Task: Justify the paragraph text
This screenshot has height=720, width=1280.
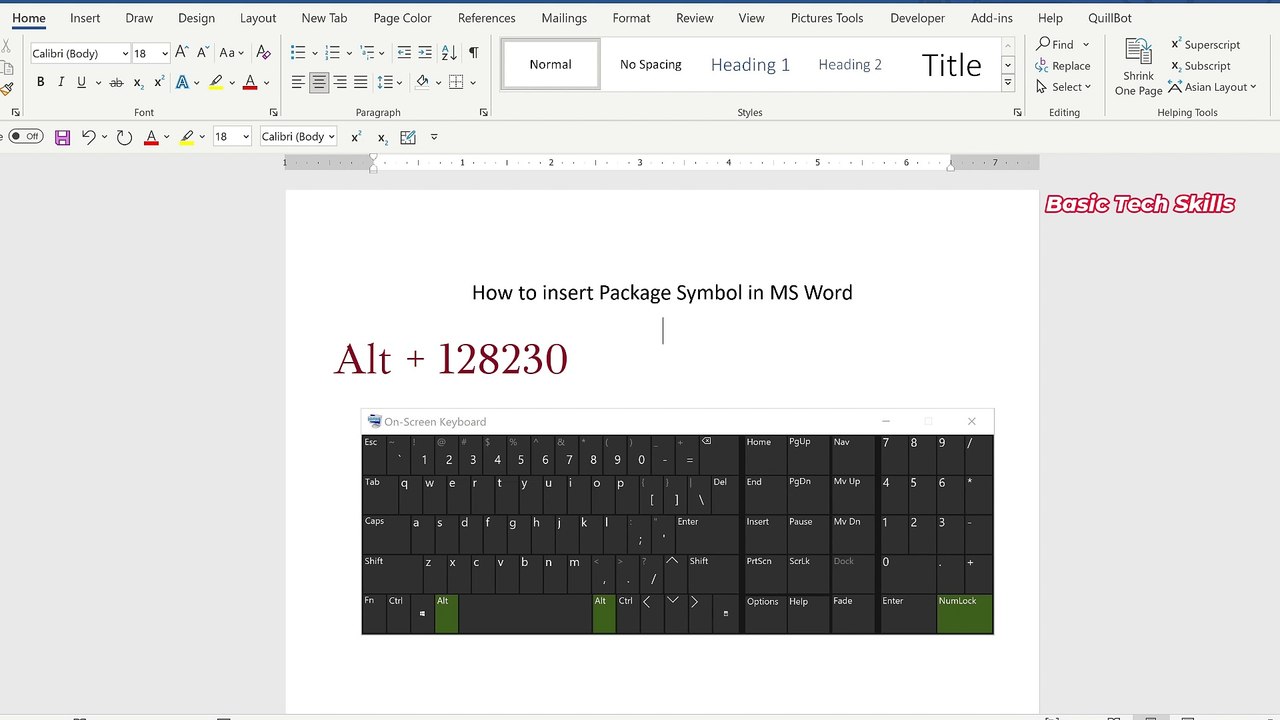Action: 361,82
